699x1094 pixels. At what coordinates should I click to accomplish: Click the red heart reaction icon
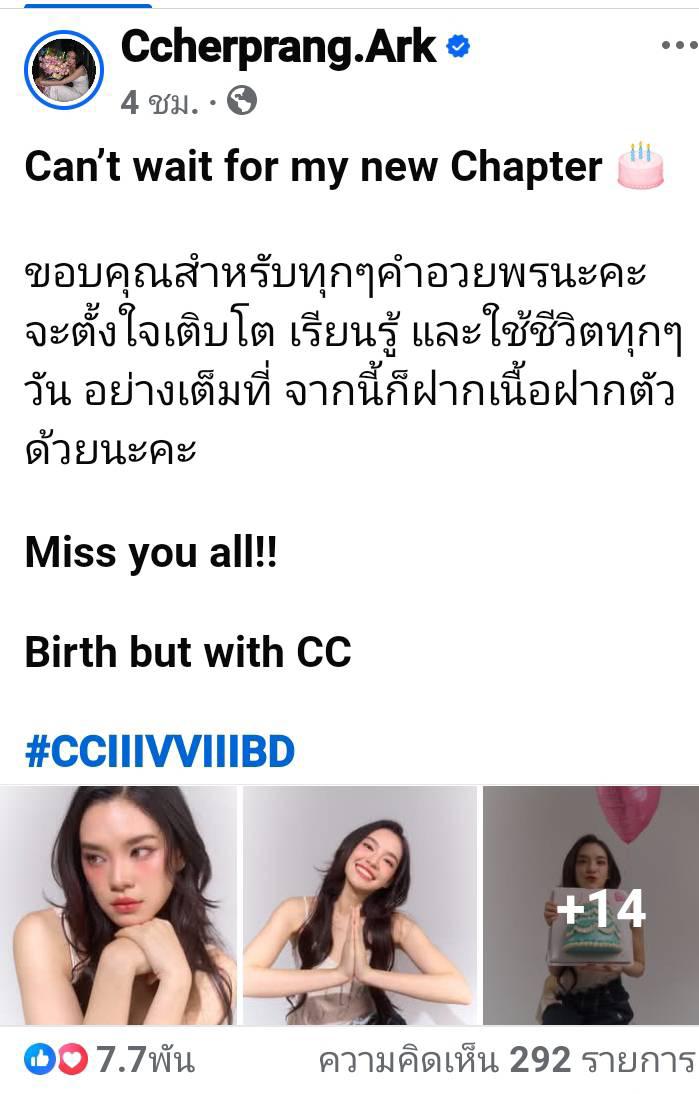coord(72,1060)
